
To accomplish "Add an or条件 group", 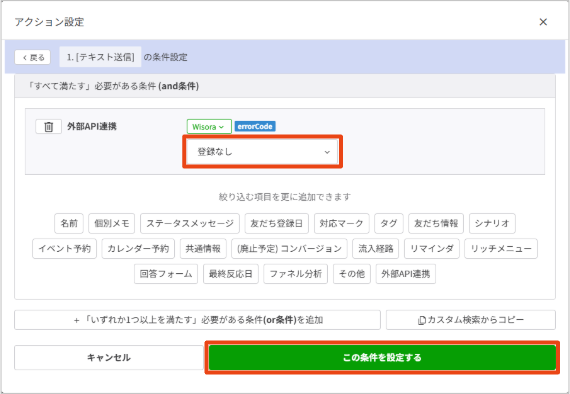I will click(197, 320).
